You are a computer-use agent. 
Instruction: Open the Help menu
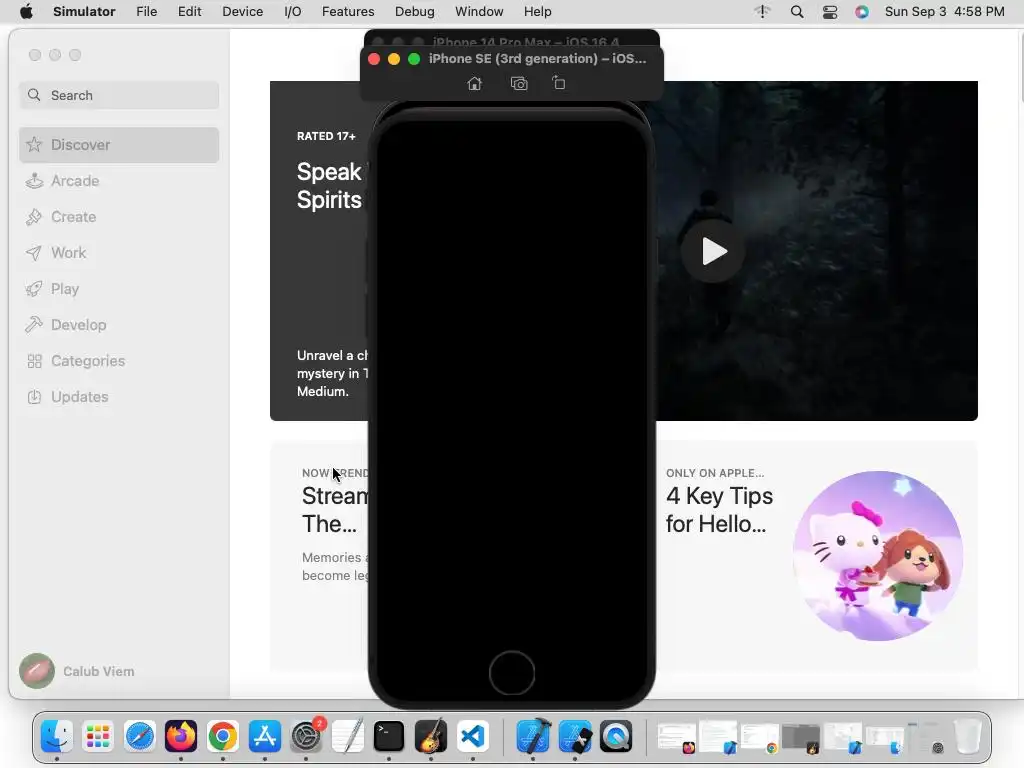[x=537, y=12]
